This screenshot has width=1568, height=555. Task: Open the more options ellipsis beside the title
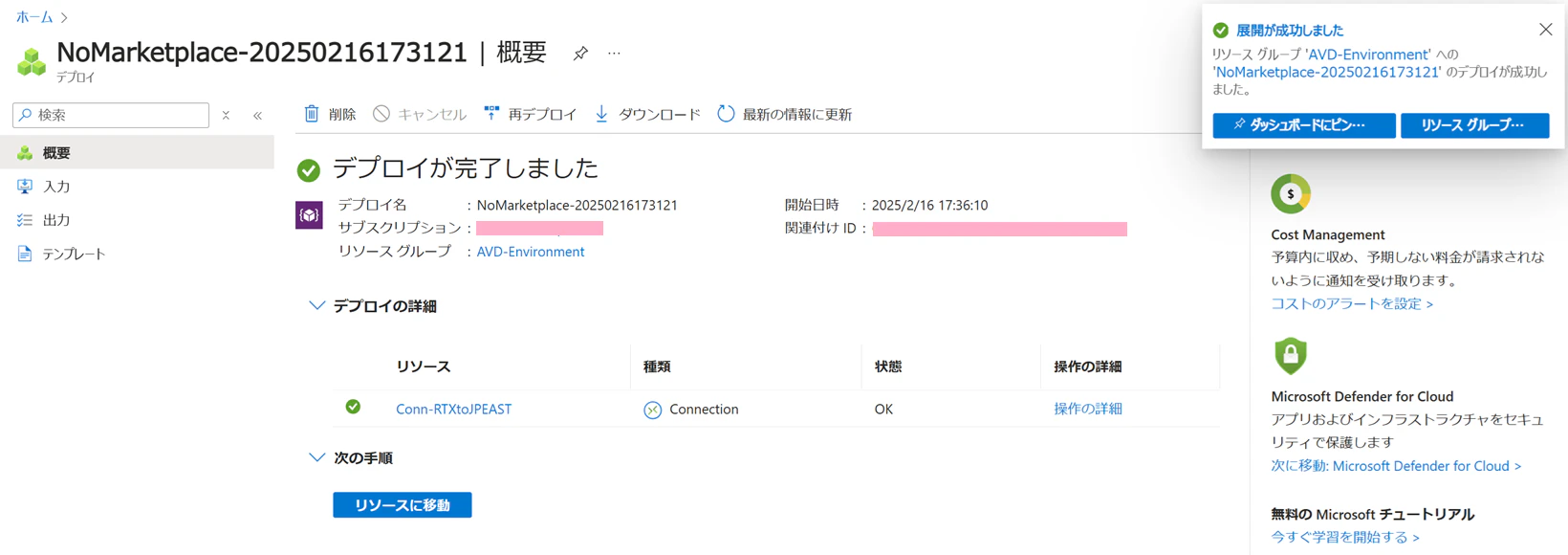click(614, 54)
